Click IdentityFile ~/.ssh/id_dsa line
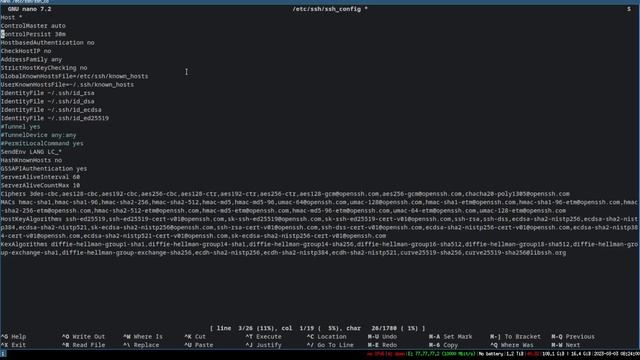The image size is (640, 360). [47, 101]
